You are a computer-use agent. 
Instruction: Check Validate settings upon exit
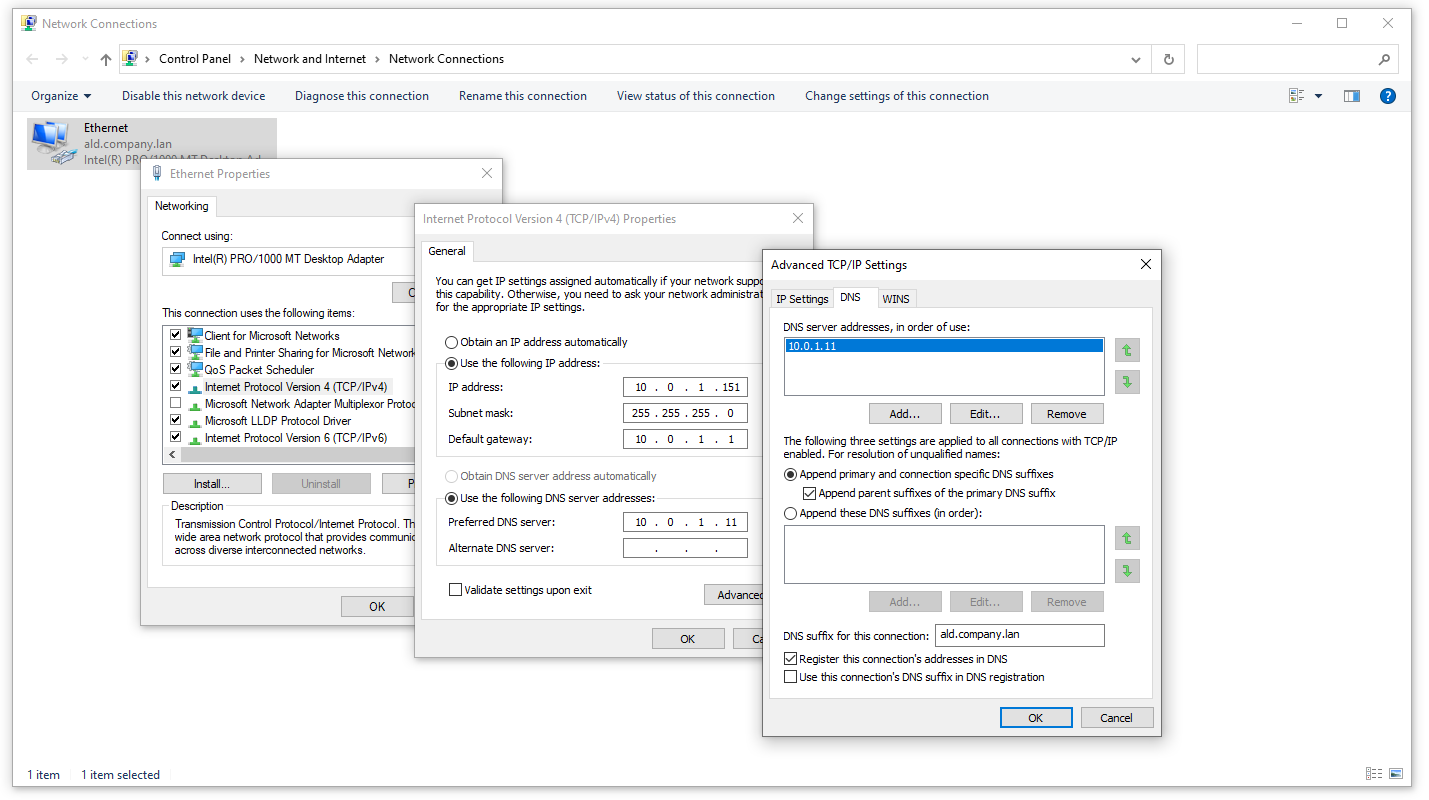tap(456, 590)
